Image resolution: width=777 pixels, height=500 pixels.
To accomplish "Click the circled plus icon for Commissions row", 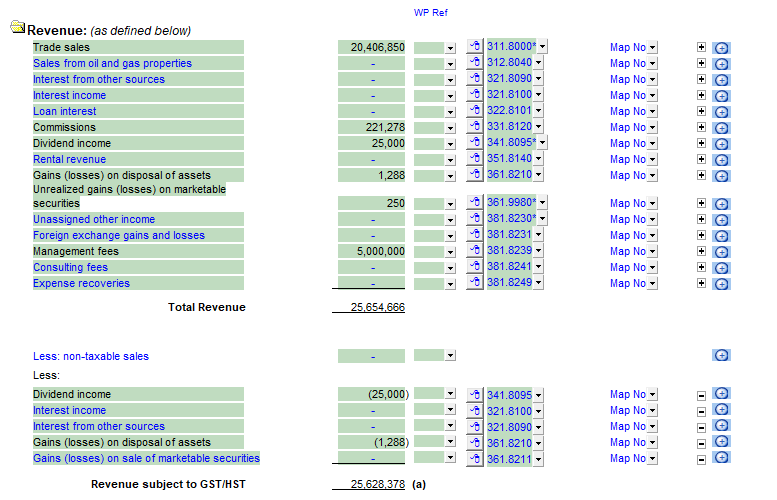I will click(x=722, y=128).
